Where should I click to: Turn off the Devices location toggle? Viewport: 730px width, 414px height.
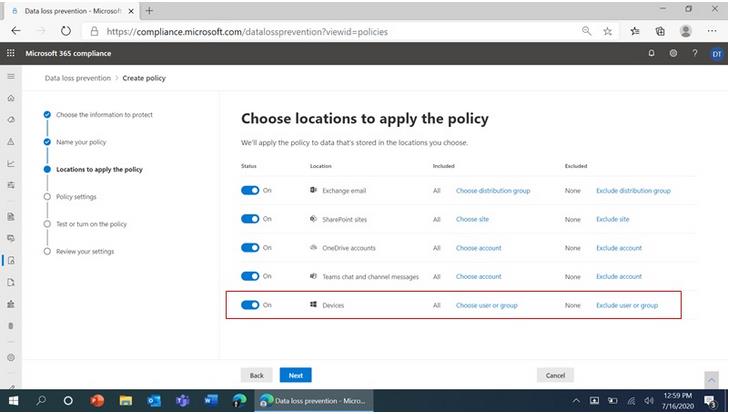coord(250,305)
